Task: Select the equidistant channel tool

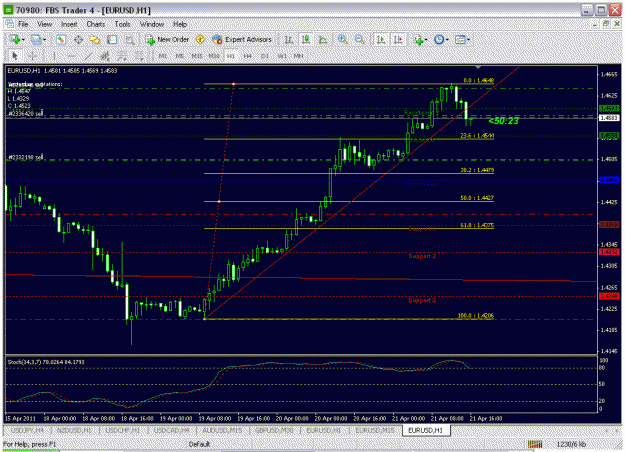Action: click(105, 56)
